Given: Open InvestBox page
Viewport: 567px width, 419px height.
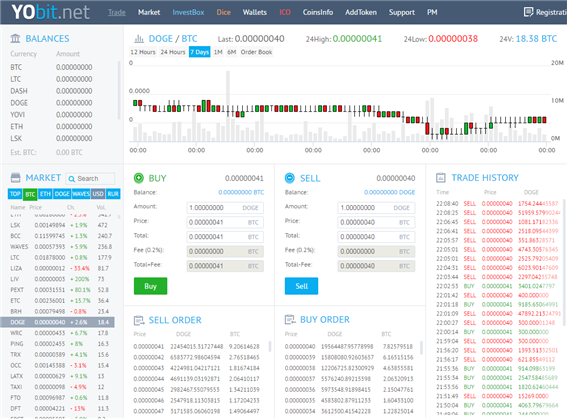Looking at the screenshot, I should click(188, 12).
